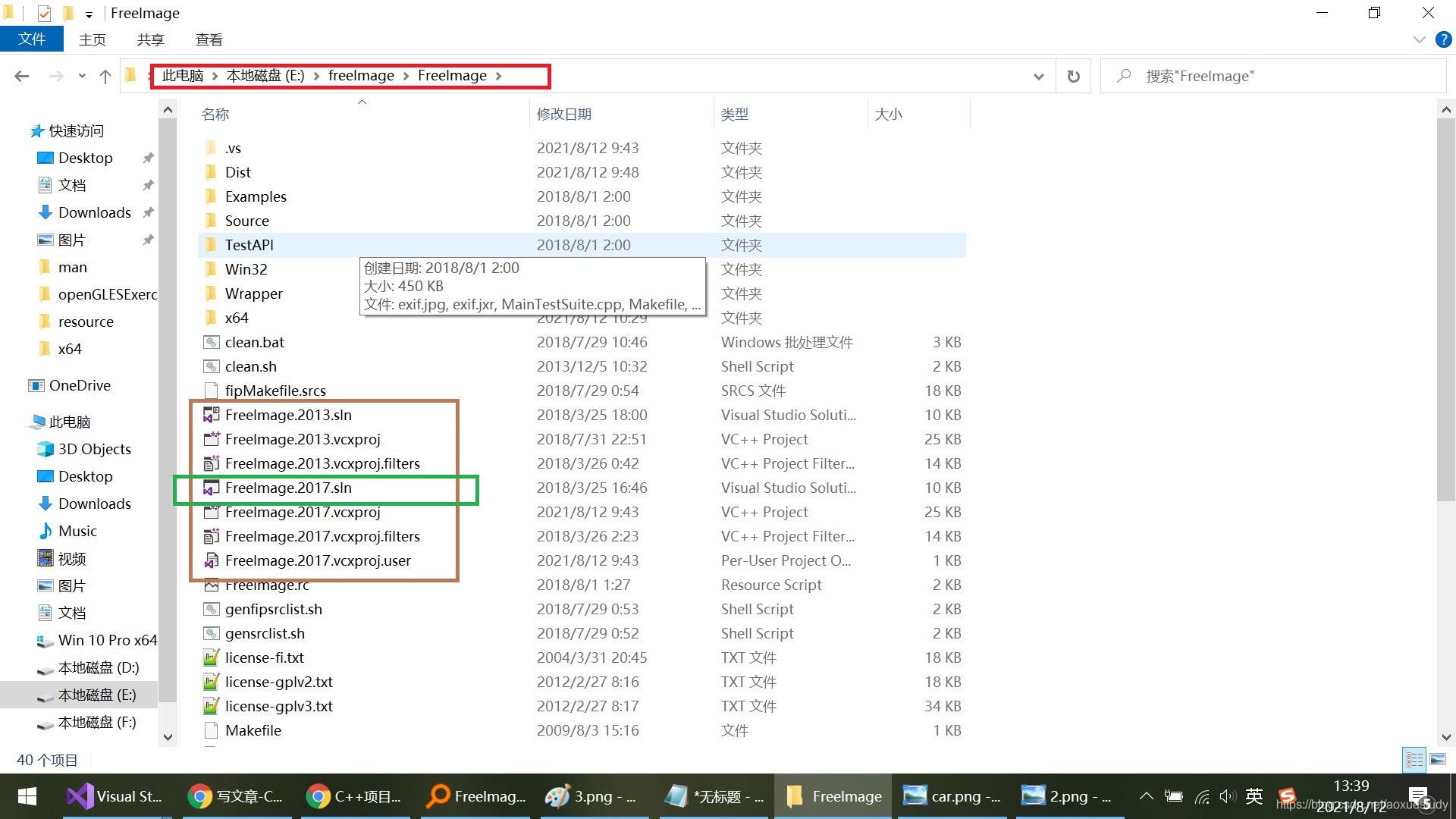Select gensrclist.sh file name
Viewport: 1456px width, 819px height.
[265, 633]
